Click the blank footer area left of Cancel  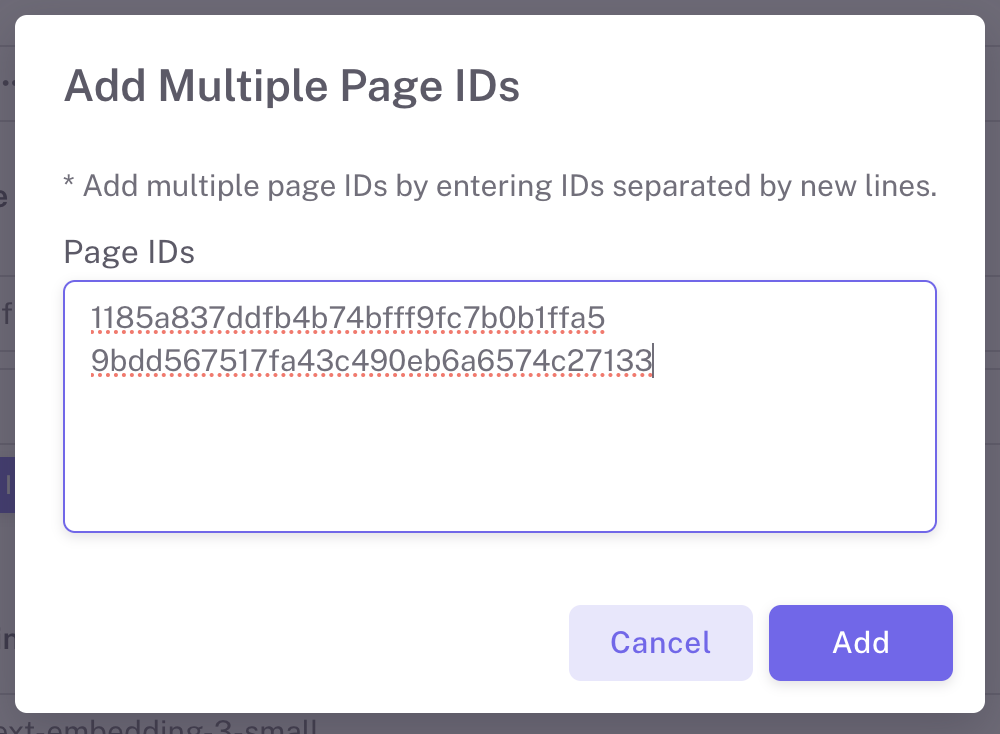coord(300,642)
